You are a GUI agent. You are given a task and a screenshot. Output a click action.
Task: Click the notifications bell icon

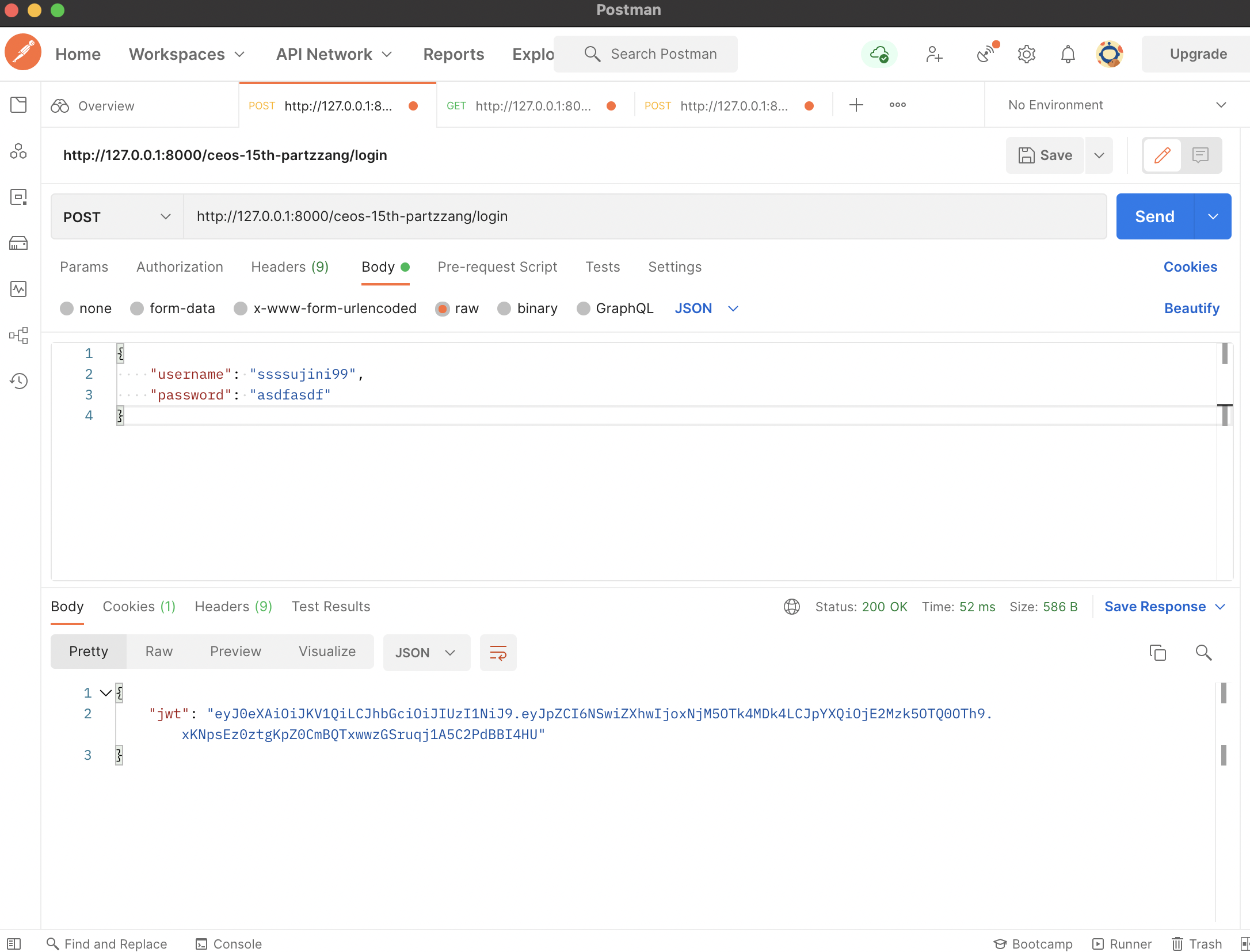coord(1068,54)
